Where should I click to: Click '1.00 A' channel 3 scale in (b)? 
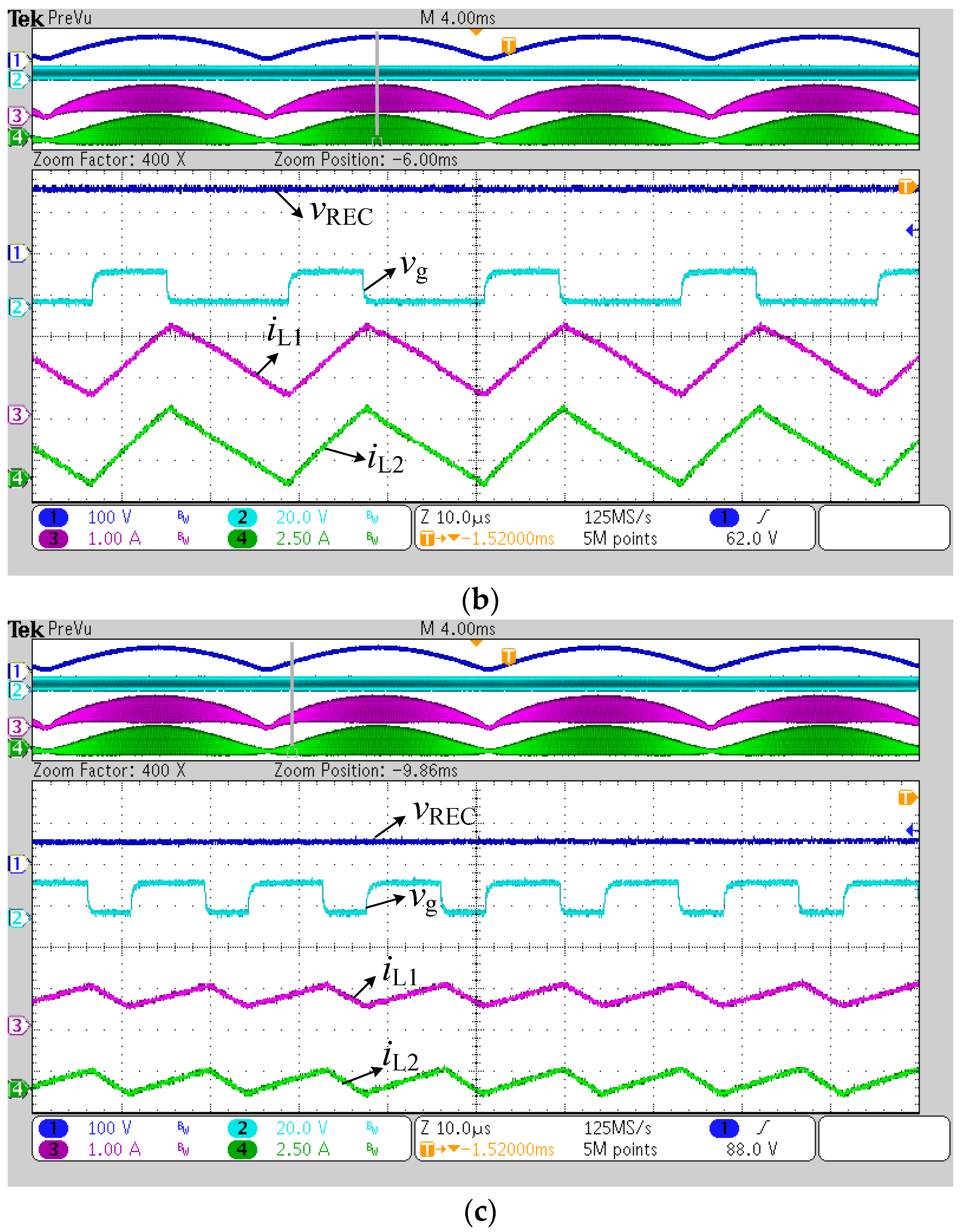[x=114, y=539]
